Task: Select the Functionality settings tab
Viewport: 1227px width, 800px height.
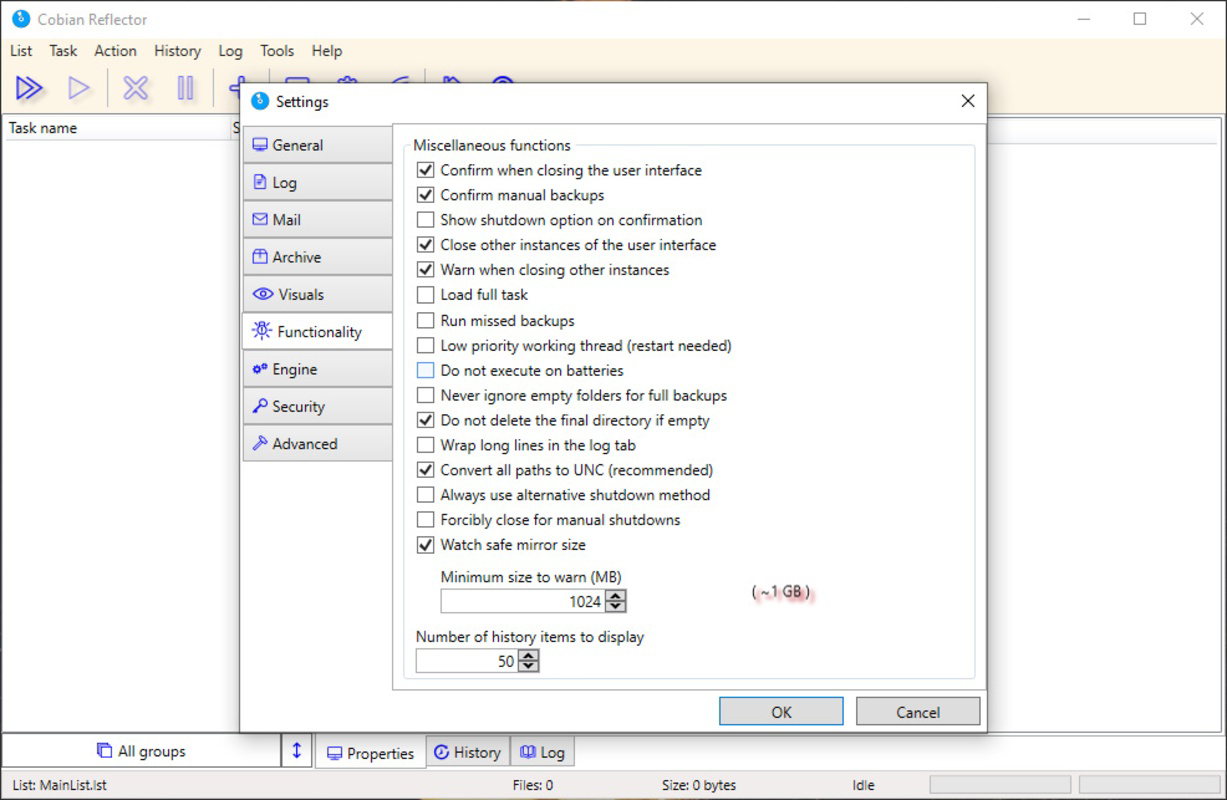Action: (x=317, y=332)
